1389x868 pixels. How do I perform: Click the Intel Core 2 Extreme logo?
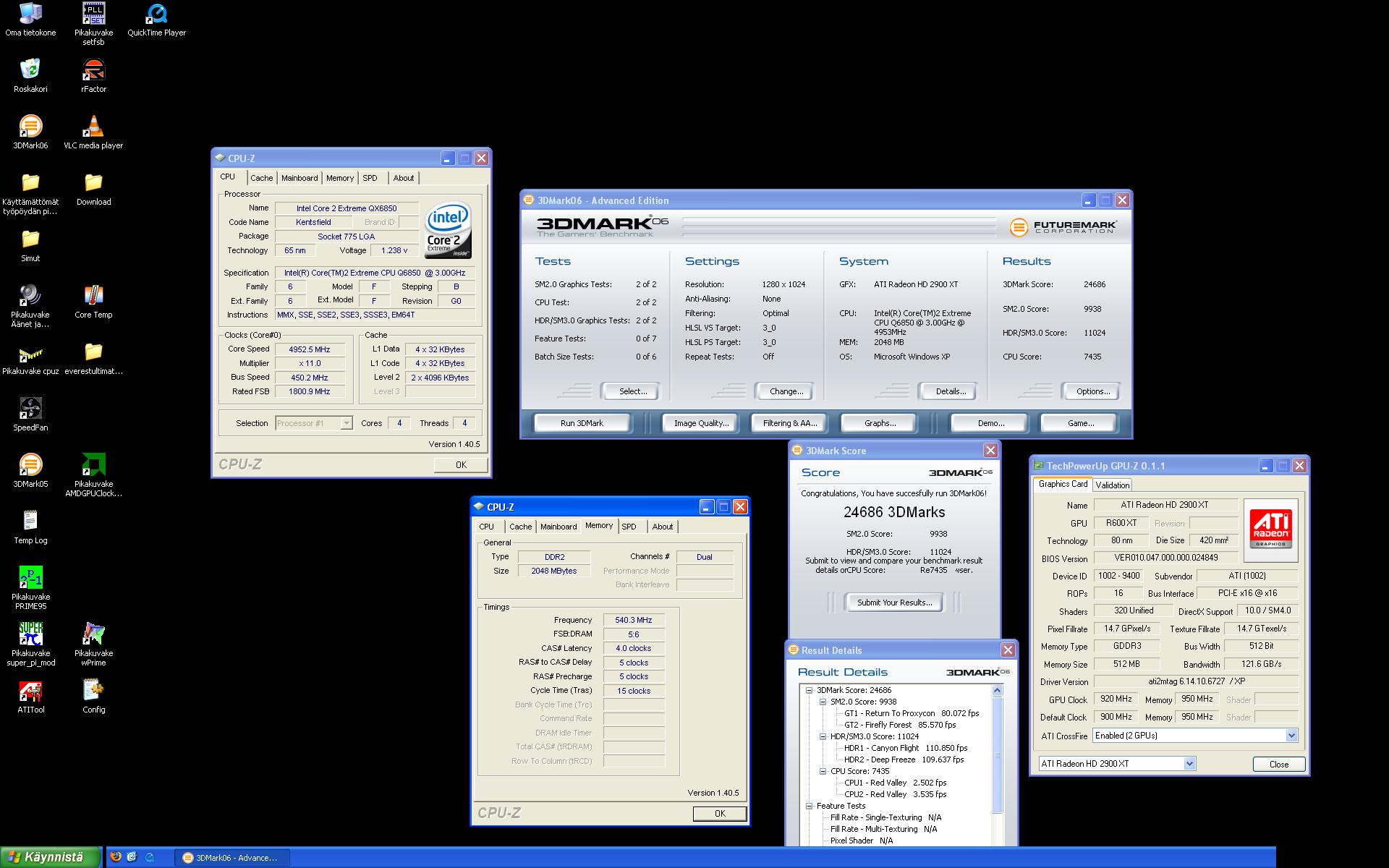click(x=449, y=230)
